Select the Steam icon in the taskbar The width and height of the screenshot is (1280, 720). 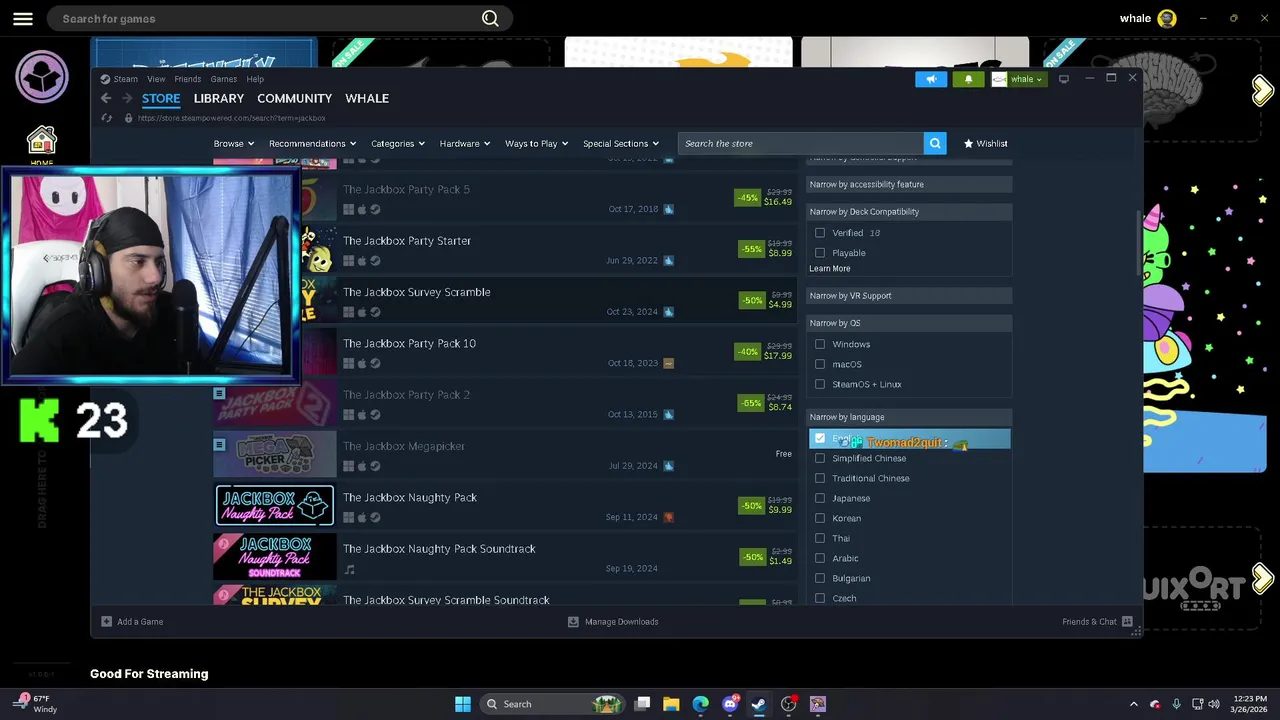759,704
